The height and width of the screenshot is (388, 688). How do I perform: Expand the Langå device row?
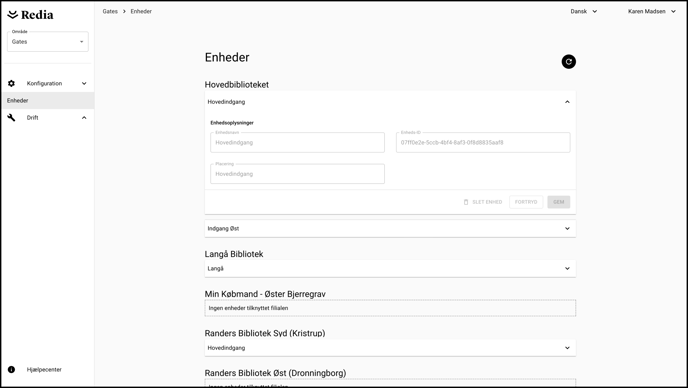click(390, 268)
